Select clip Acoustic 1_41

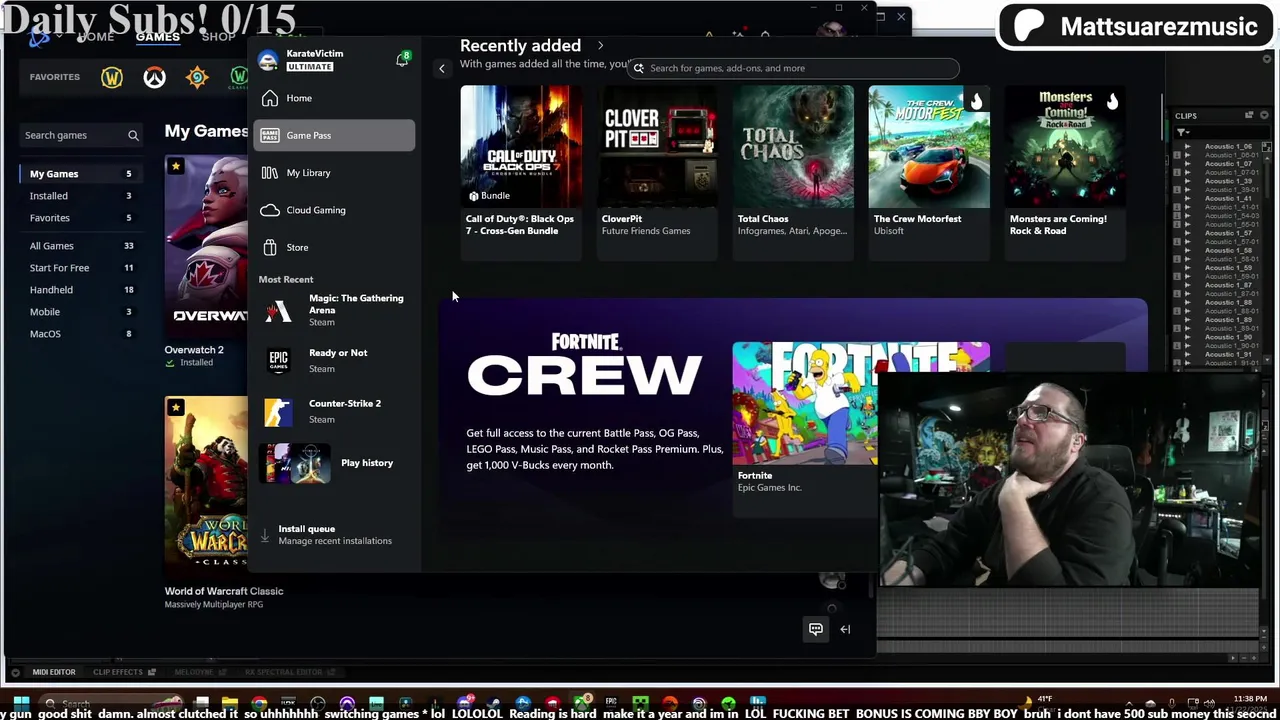point(1228,198)
